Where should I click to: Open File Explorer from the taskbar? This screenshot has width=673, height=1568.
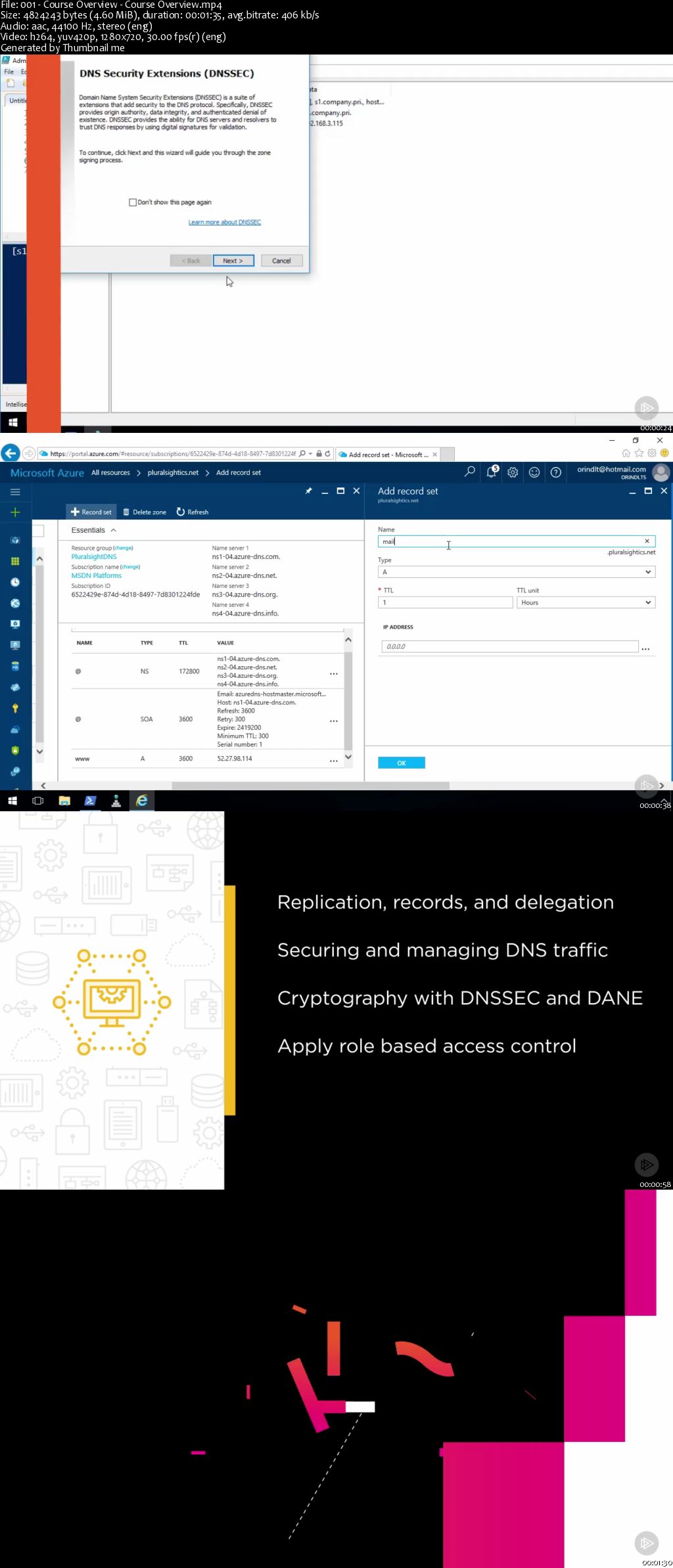point(64,801)
